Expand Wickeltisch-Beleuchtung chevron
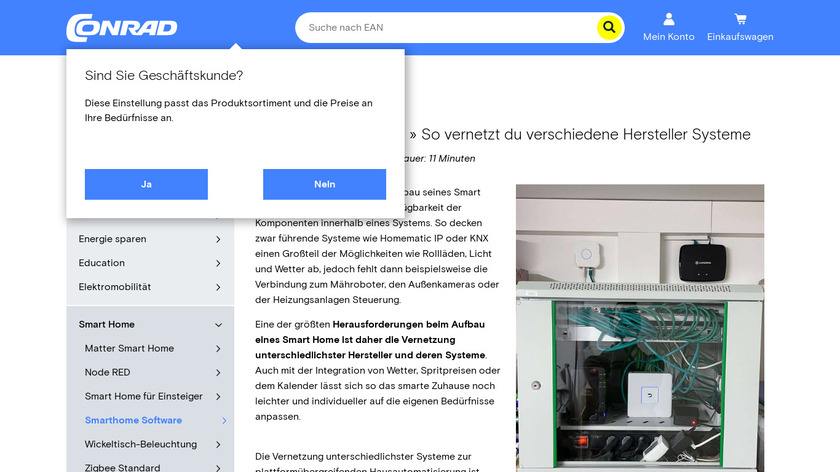The width and height of the screenshot is (840, 472). click(218, 444)
